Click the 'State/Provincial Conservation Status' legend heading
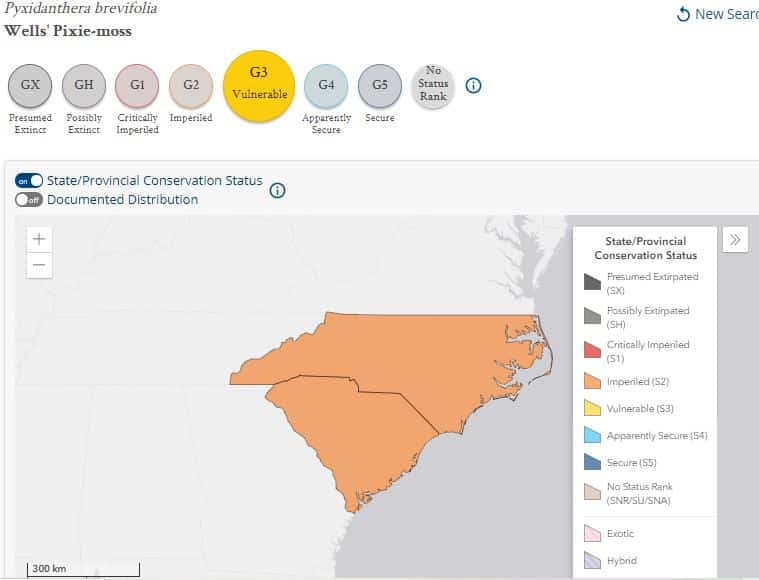 click(646, 248)
